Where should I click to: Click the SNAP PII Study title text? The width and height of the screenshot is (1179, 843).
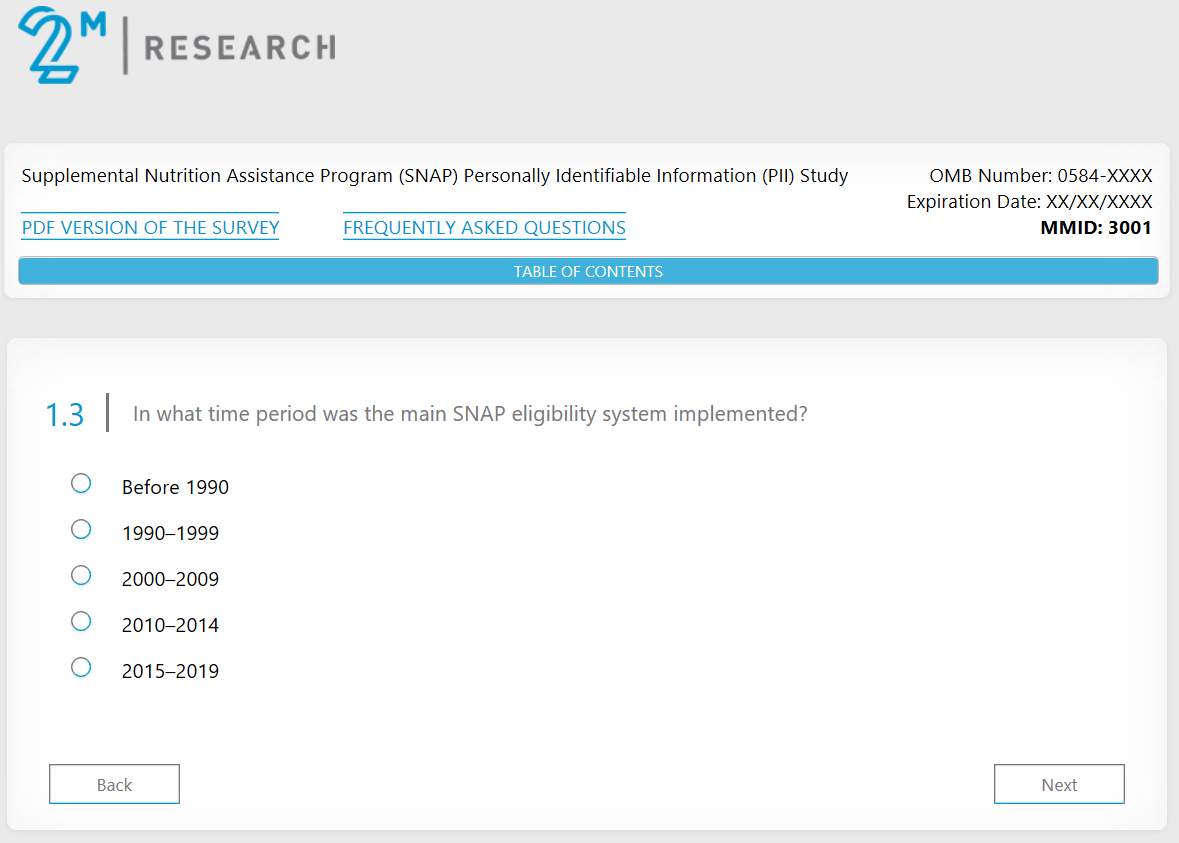pyautogui.click(x=435, y=176)
